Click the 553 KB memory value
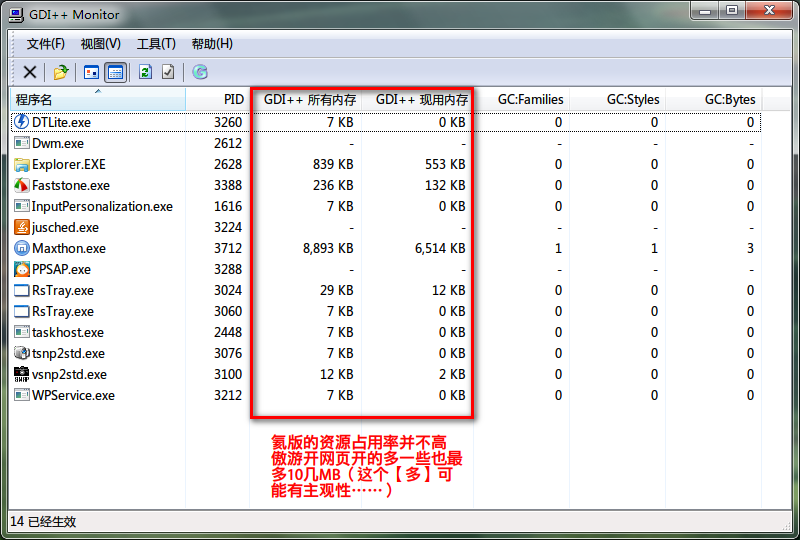Screen dimensions: 800x540 pyautogui.click(x=445, y=164)
